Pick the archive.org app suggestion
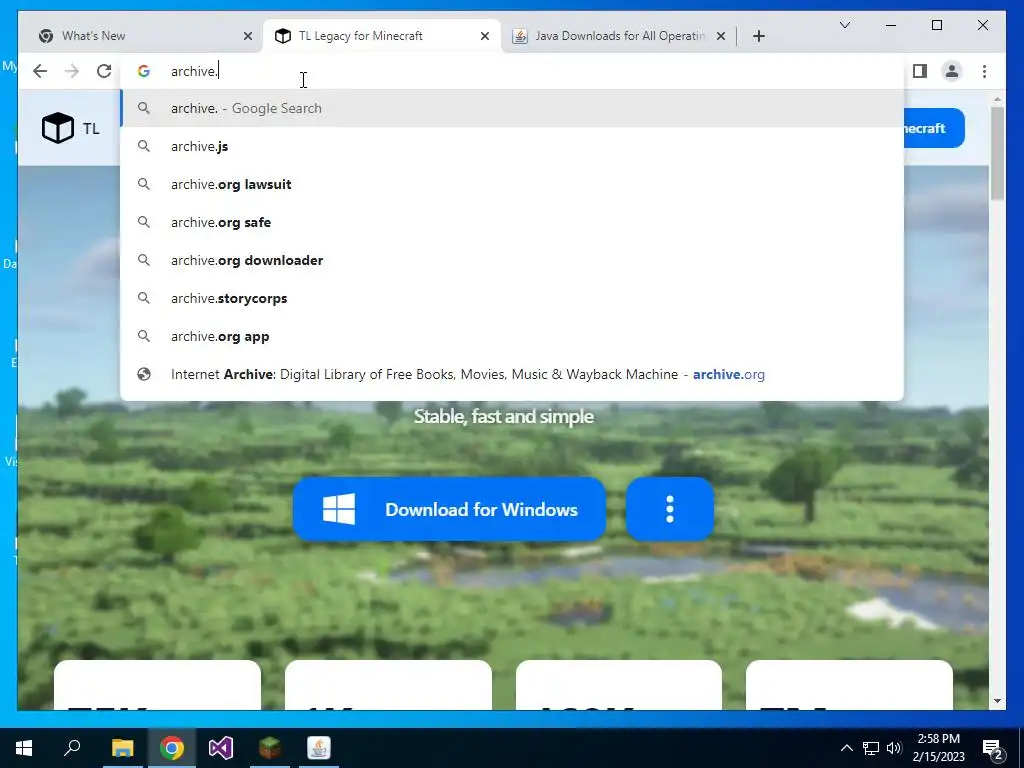Screen dimensions: 1024x768 tap(513, 336)
